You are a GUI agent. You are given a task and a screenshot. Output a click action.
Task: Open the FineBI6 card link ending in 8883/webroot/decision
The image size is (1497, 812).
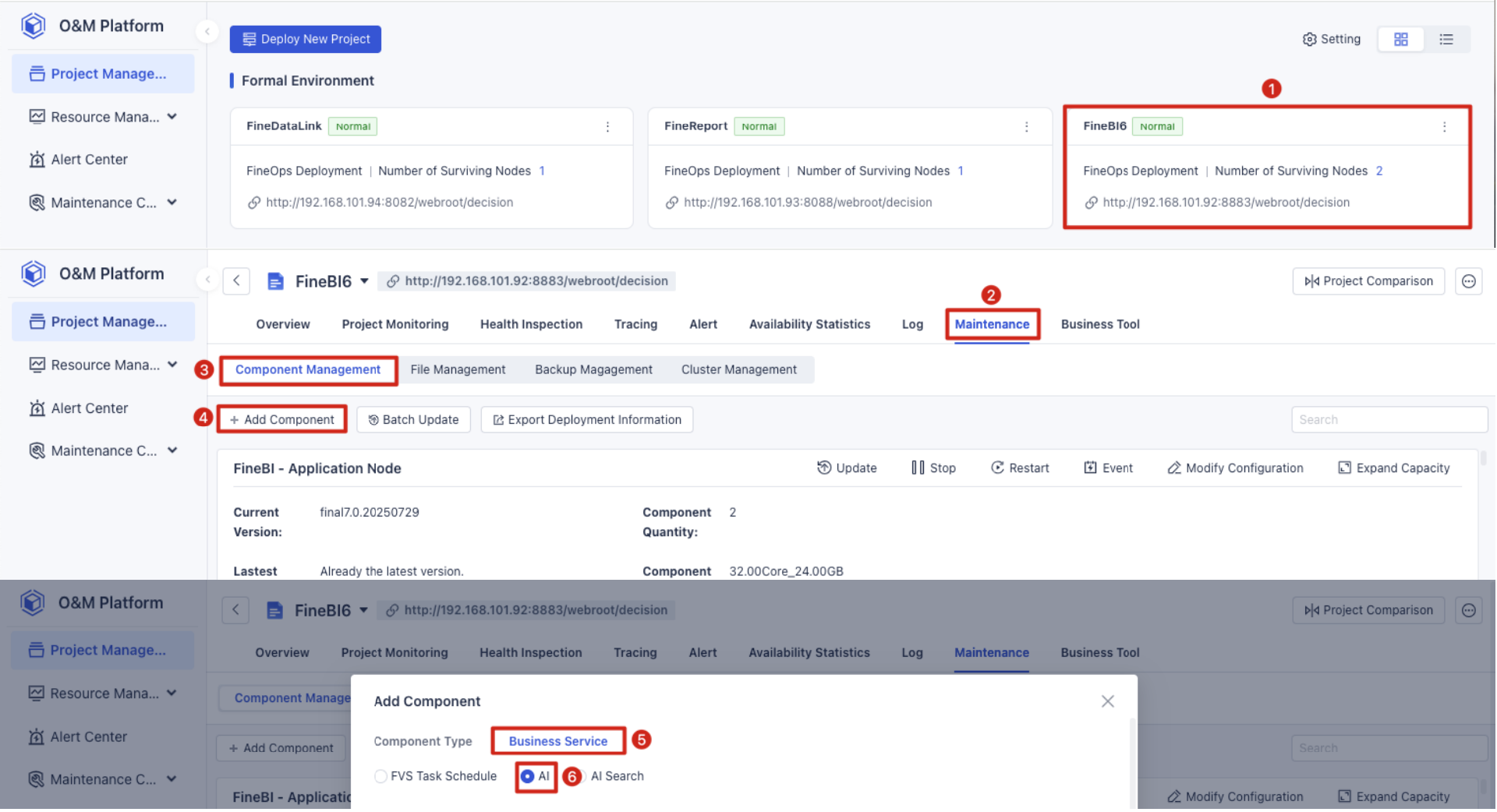click(1226, 203)
